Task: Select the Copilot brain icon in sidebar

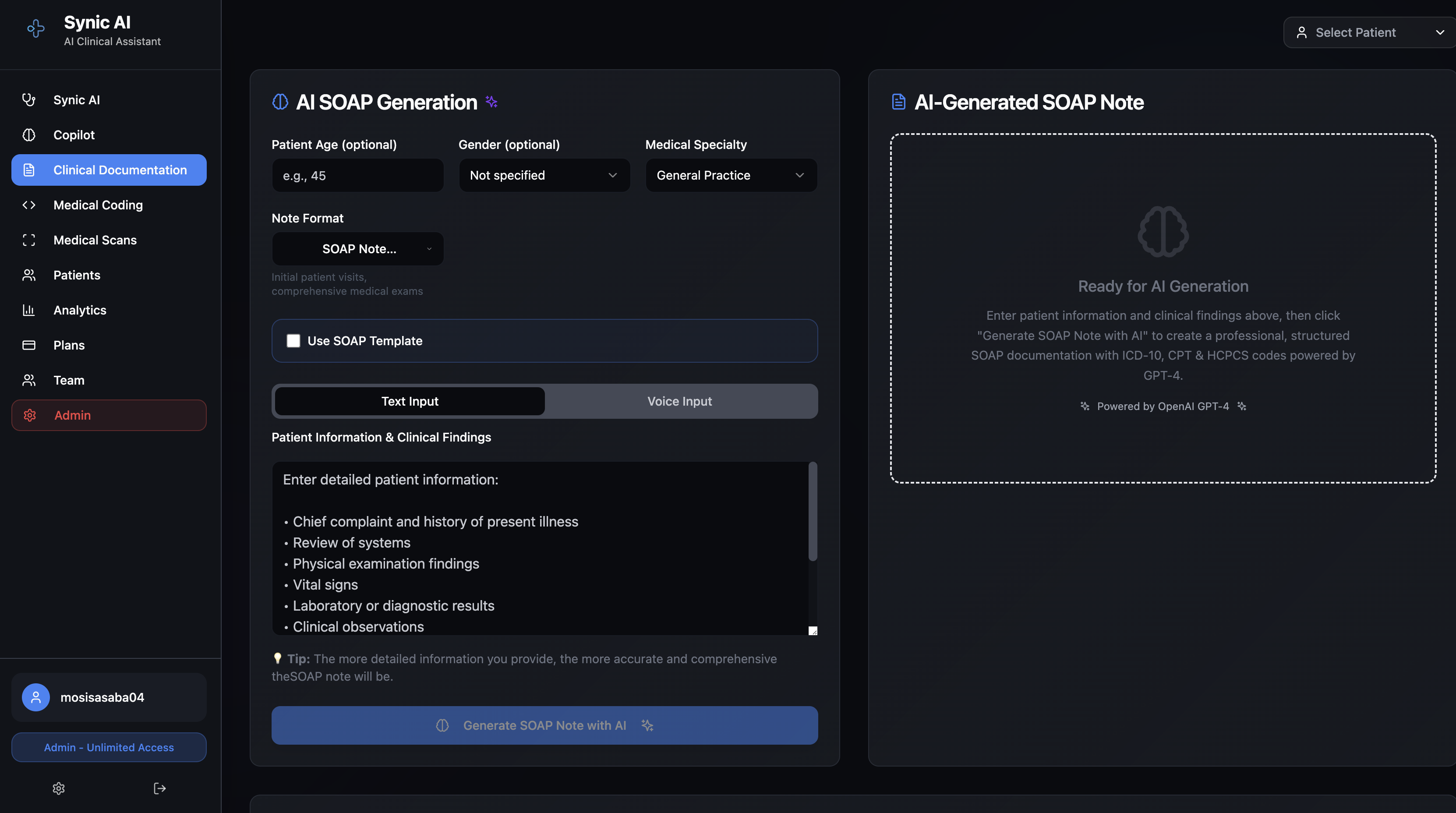Action: [29, 134]
